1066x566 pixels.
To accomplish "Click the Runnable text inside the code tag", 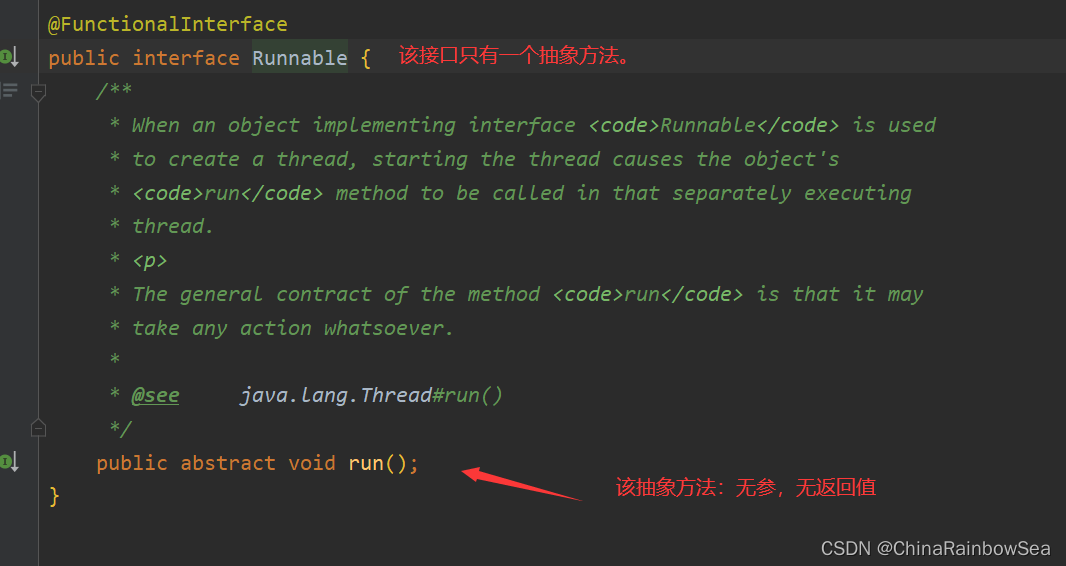I will click(x=707, y=125).
